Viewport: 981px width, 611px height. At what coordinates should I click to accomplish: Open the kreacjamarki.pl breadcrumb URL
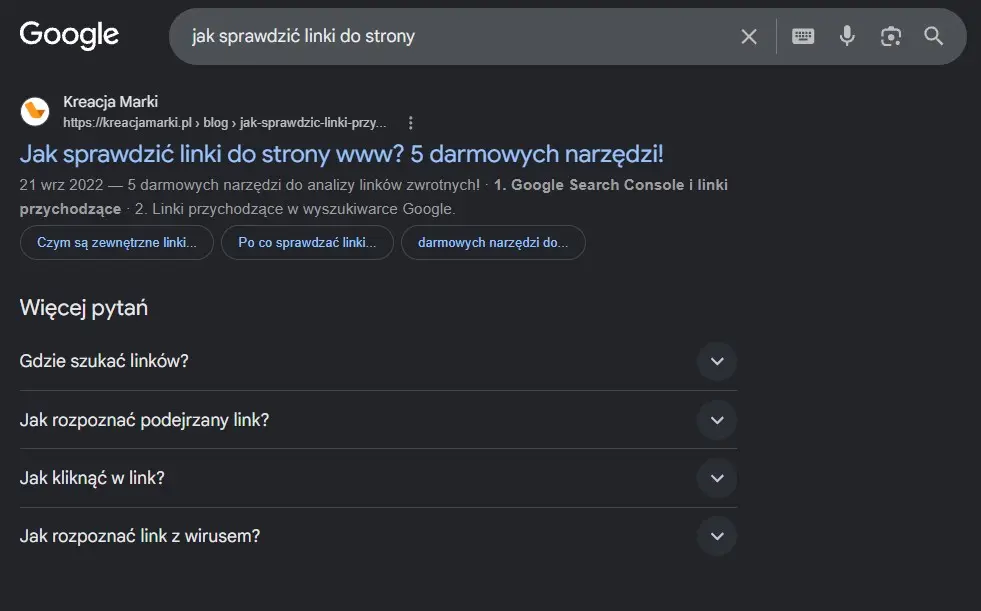click(225, 123)
